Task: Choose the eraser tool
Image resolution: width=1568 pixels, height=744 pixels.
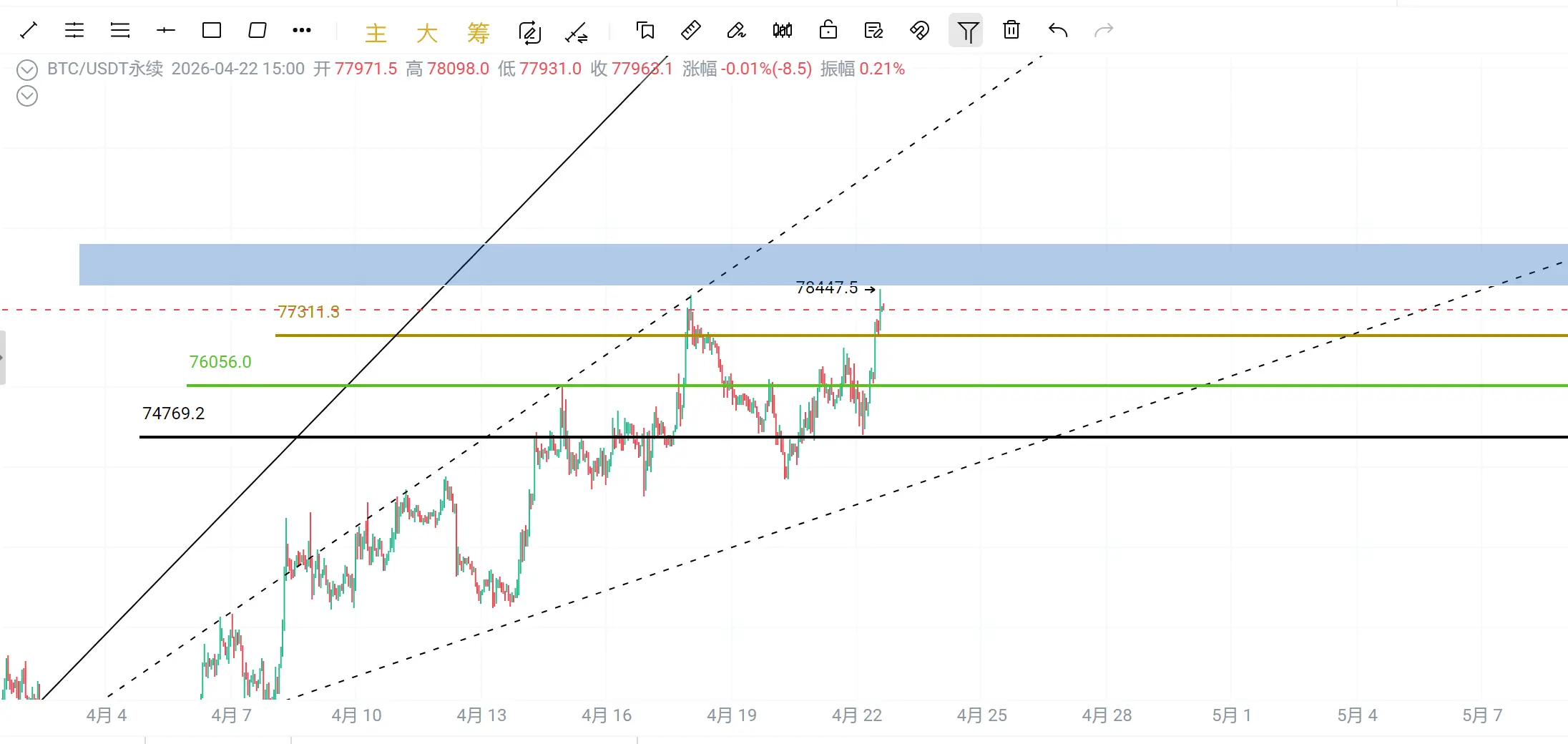Action: (x=736, y=30)
